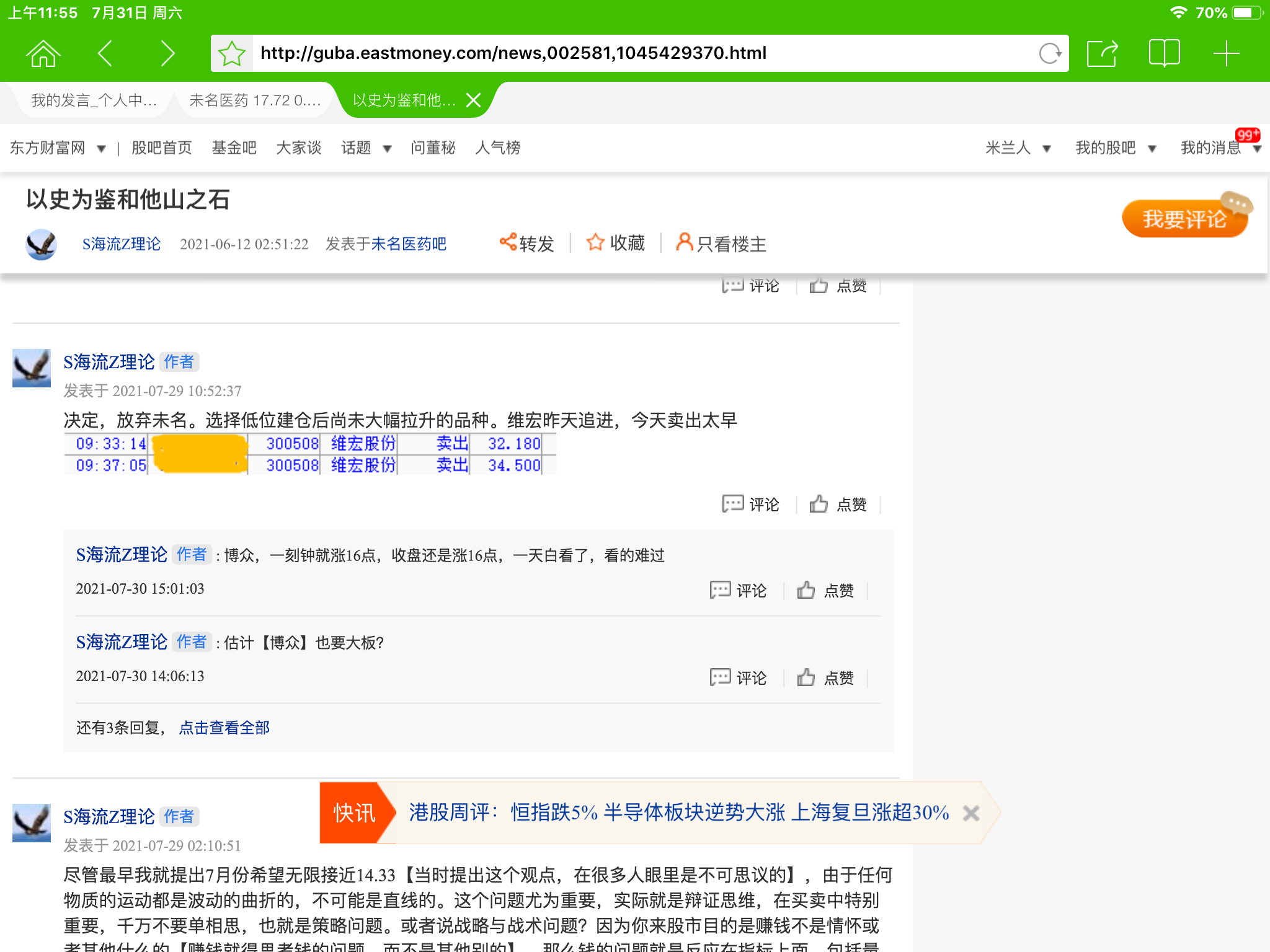Image resolution: width=1270 pixels, height=952 pixels.
Task: Click the 我要评论 comment button
Action: coord(1183,218)
